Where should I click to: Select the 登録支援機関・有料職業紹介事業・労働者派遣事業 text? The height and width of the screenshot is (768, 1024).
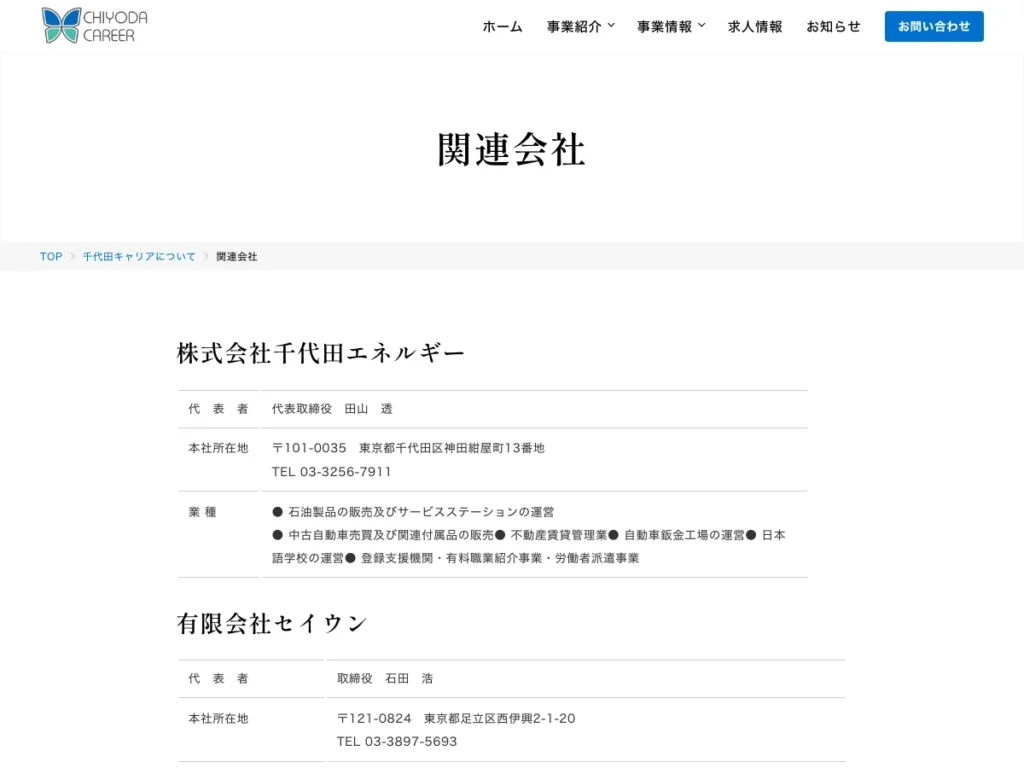point(500,558)
